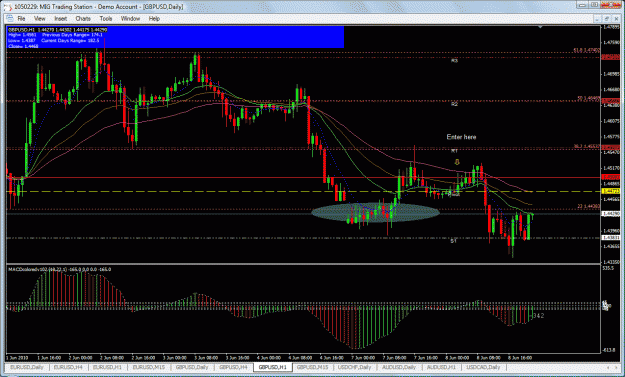Select the gray ellipse chart object
The height and width of the screenshot is (377, 625).
(x=375, y=212)
